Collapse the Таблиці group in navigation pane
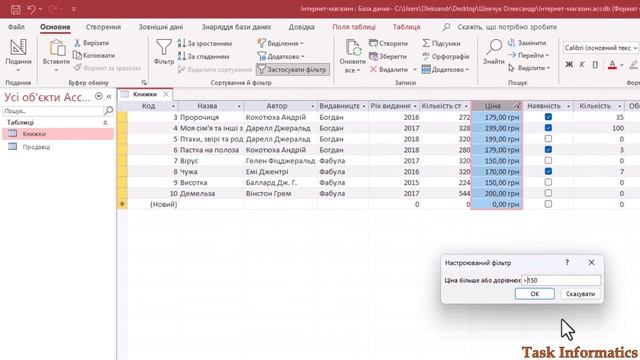640x360 pixels. pos(105,122)
